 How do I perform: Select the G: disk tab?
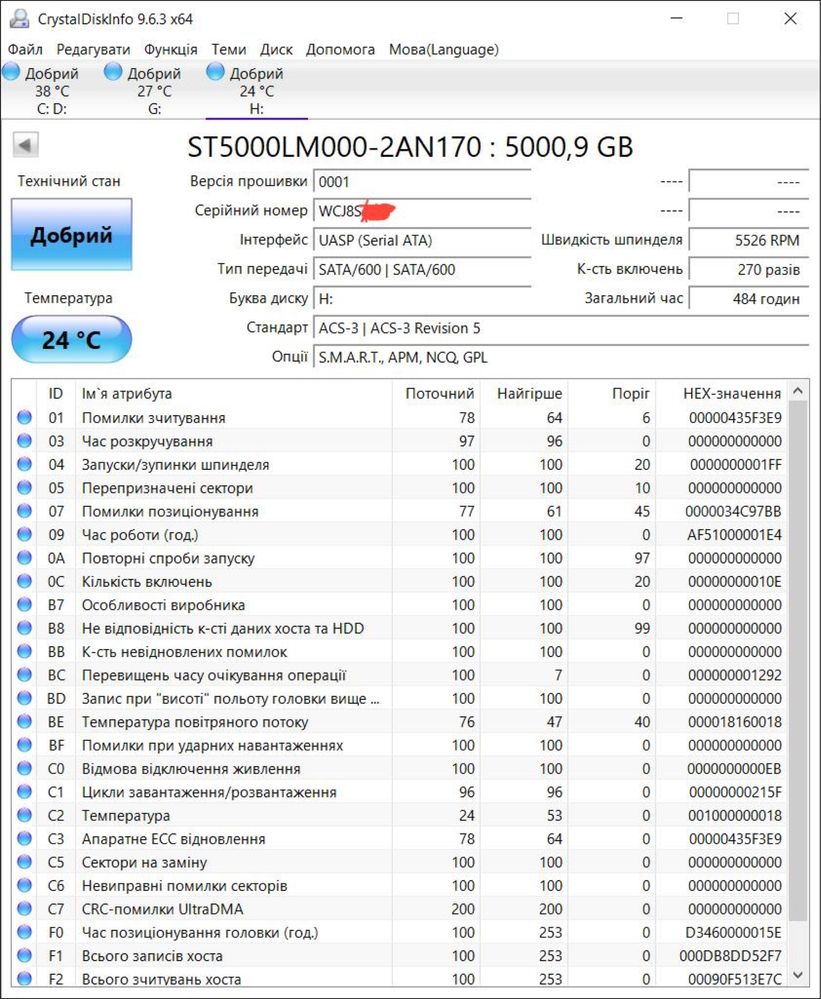154,90
